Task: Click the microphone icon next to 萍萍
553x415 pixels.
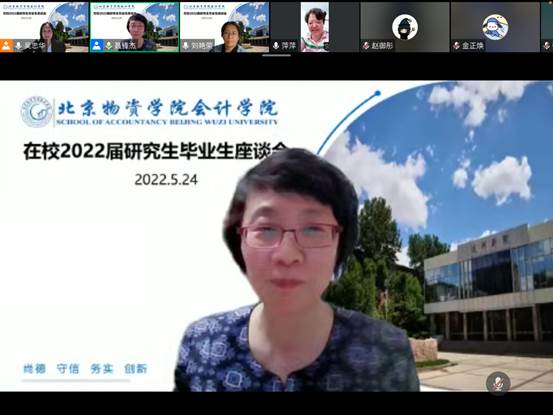Action: tap(276, 46)
